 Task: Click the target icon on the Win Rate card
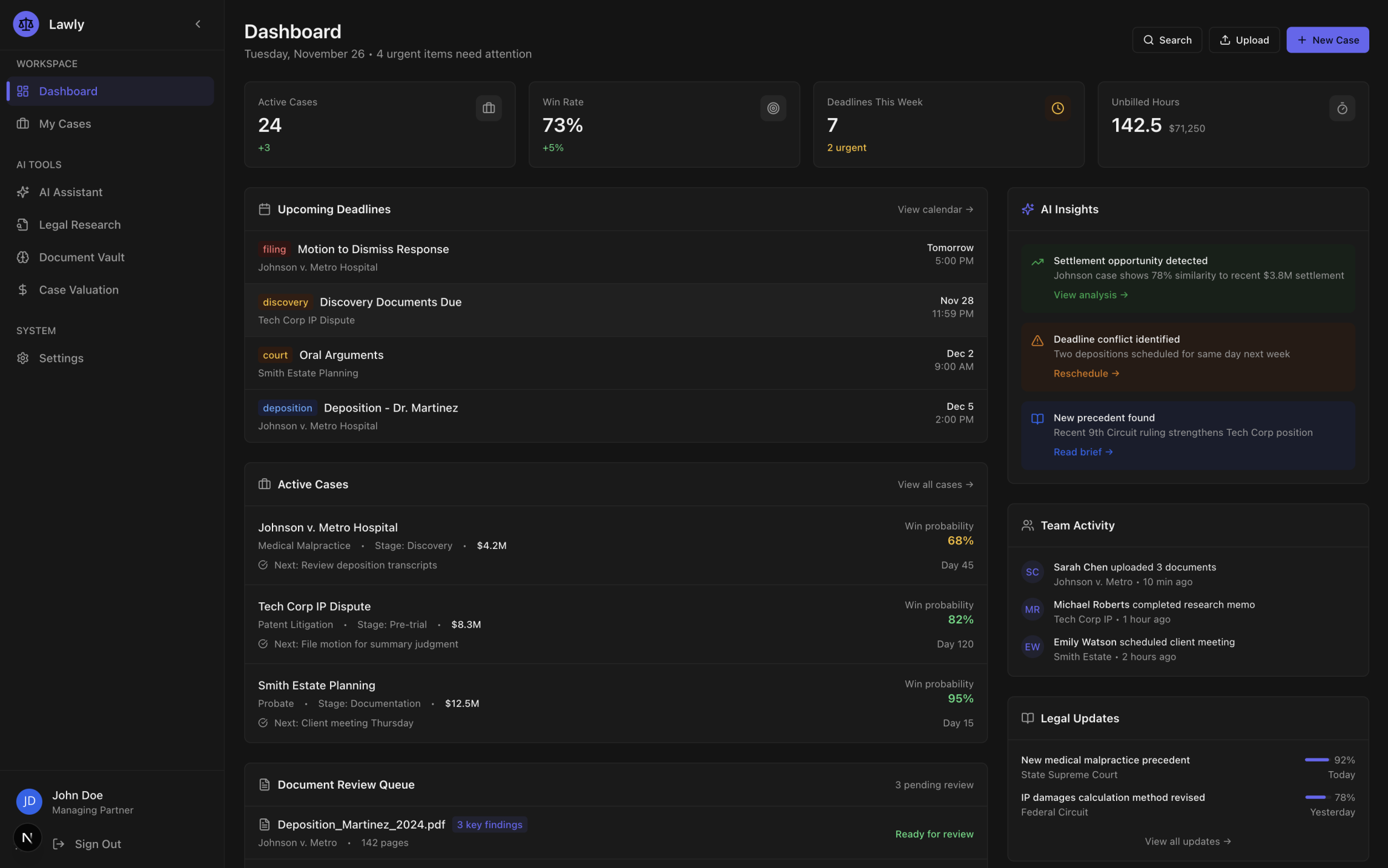(773, 108)
